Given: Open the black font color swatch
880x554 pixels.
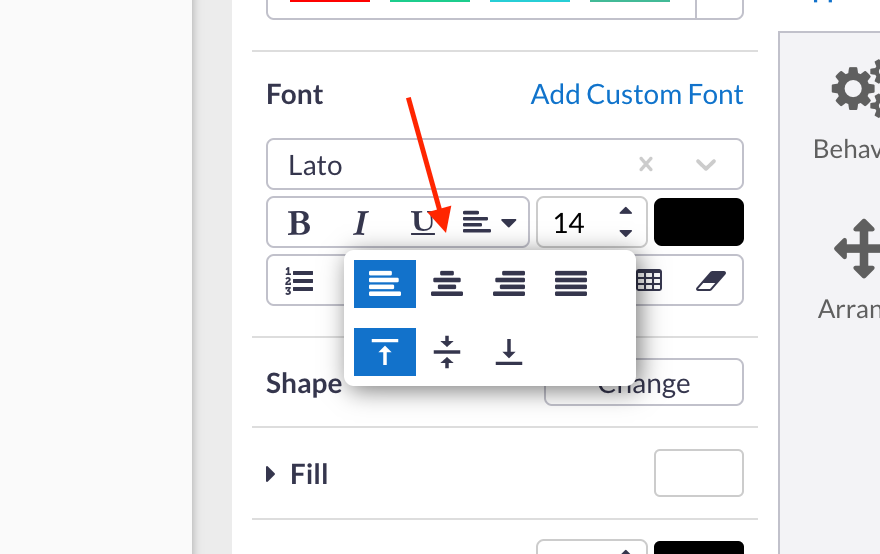Looking at the screenshot, I should click(698, 222).
